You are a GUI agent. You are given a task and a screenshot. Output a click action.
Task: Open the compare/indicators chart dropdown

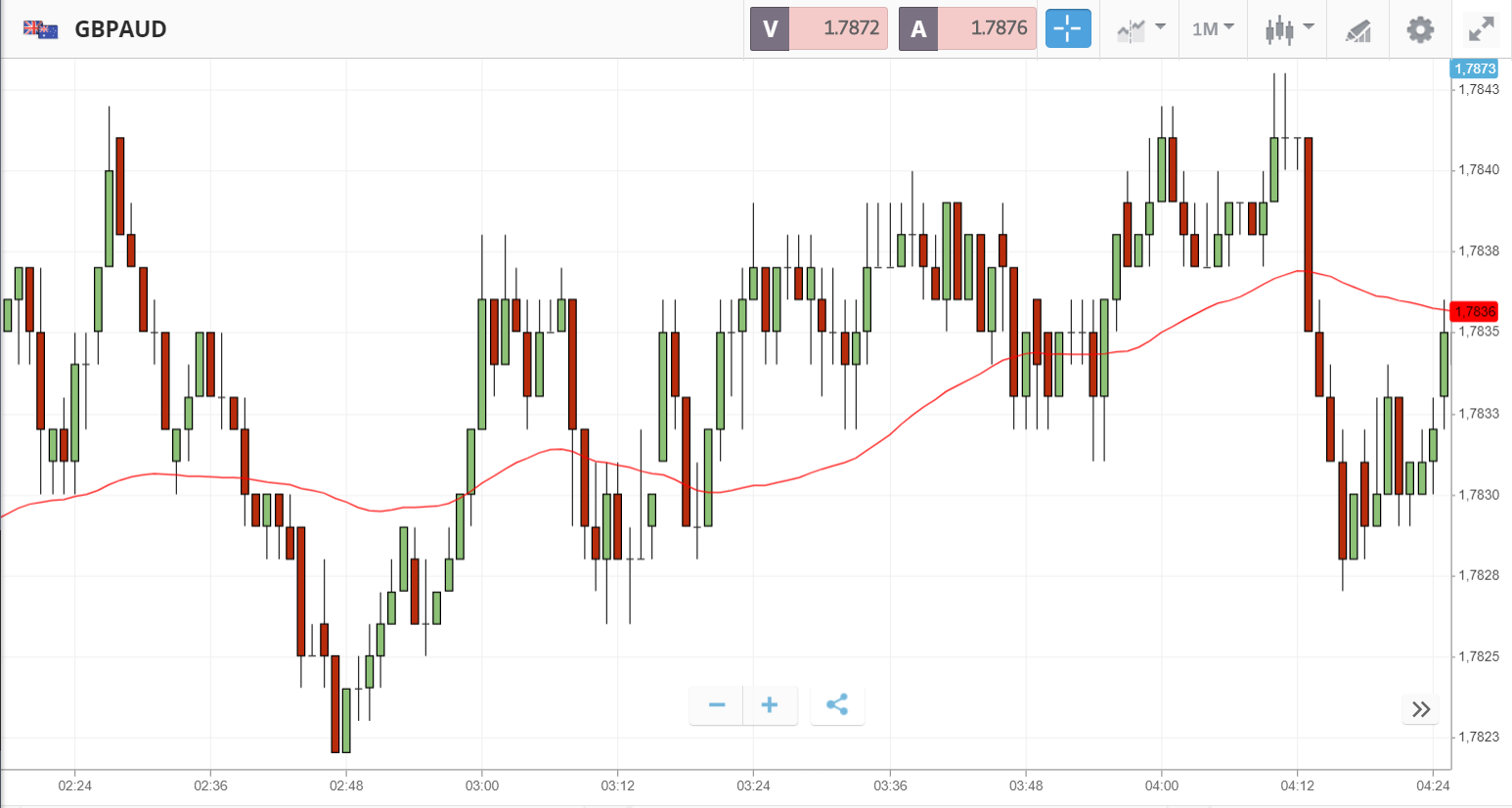(1140, 29)
